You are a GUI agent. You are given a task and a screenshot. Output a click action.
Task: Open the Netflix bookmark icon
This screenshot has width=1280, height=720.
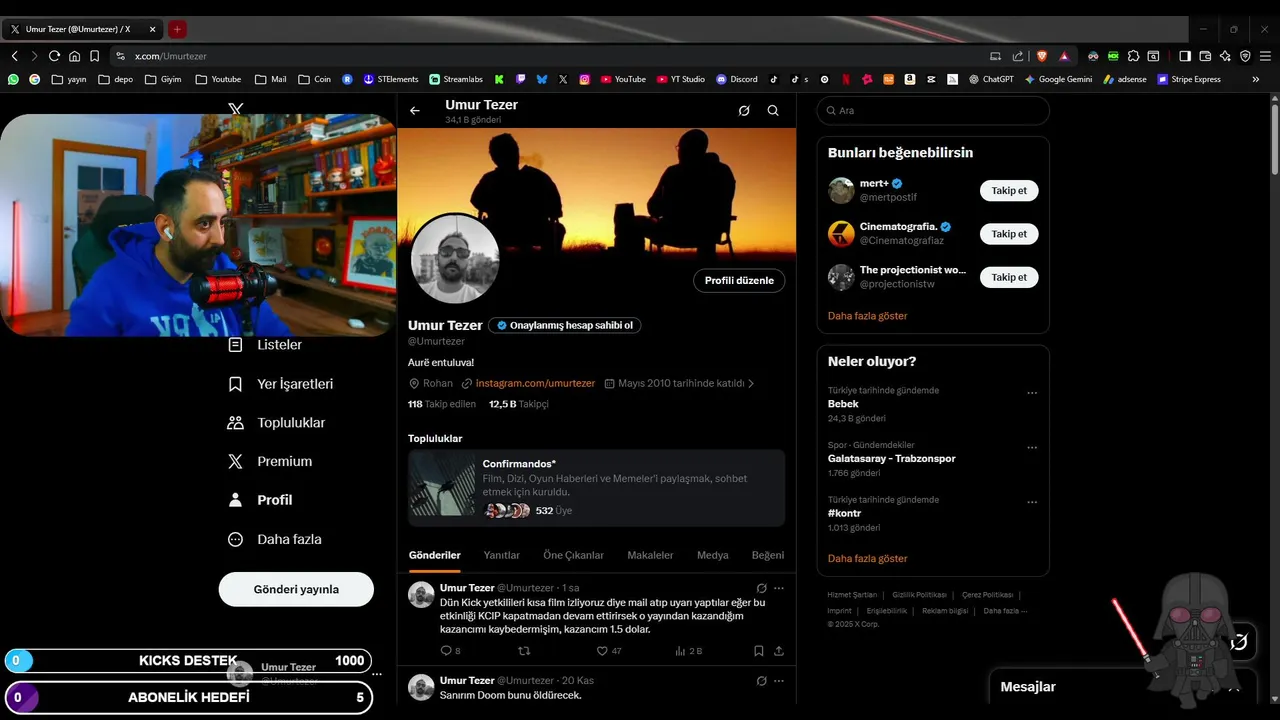[x=846, y=79]
